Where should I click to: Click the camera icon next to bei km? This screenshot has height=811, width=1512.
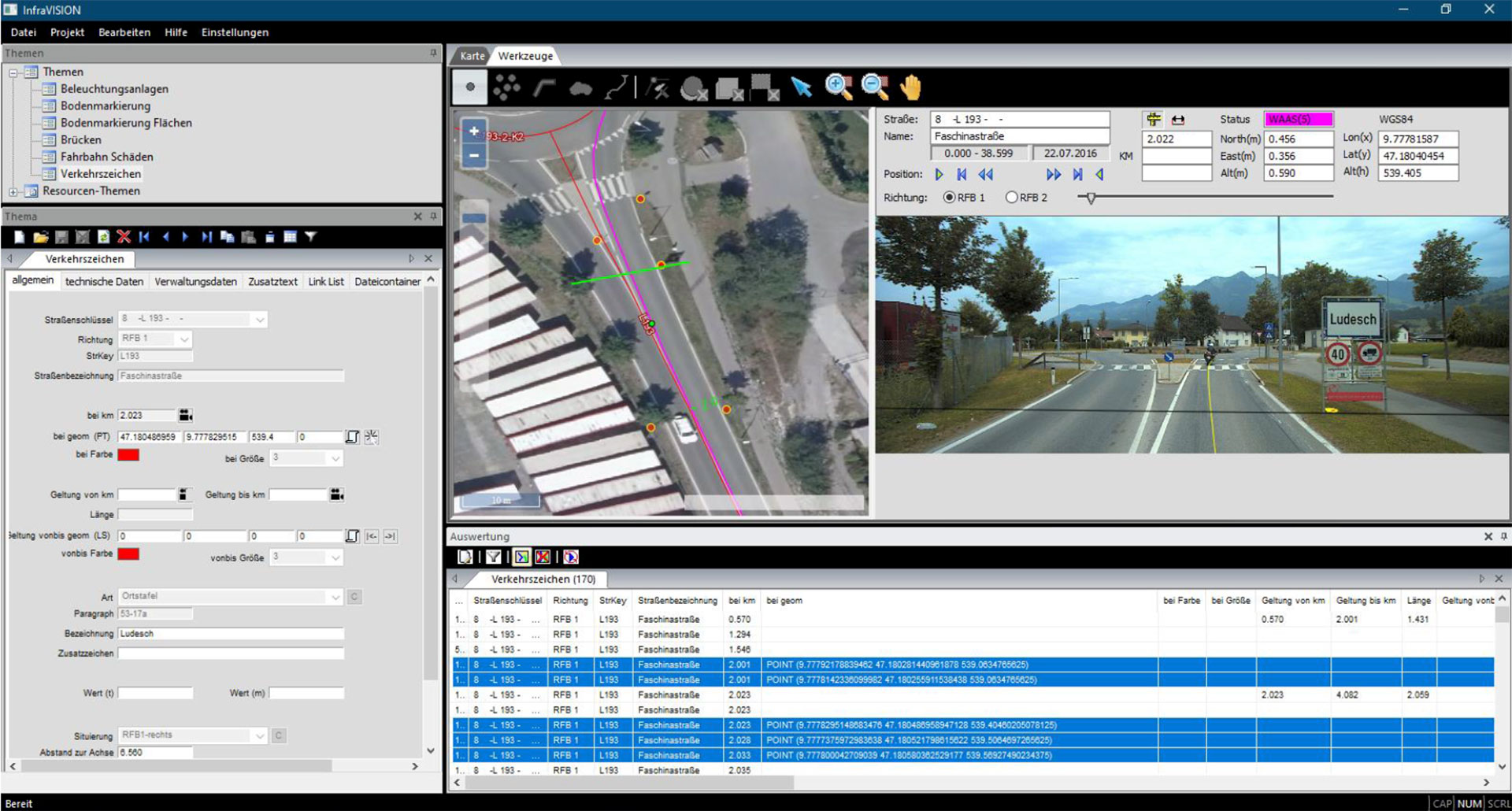[x=185, y=415]
